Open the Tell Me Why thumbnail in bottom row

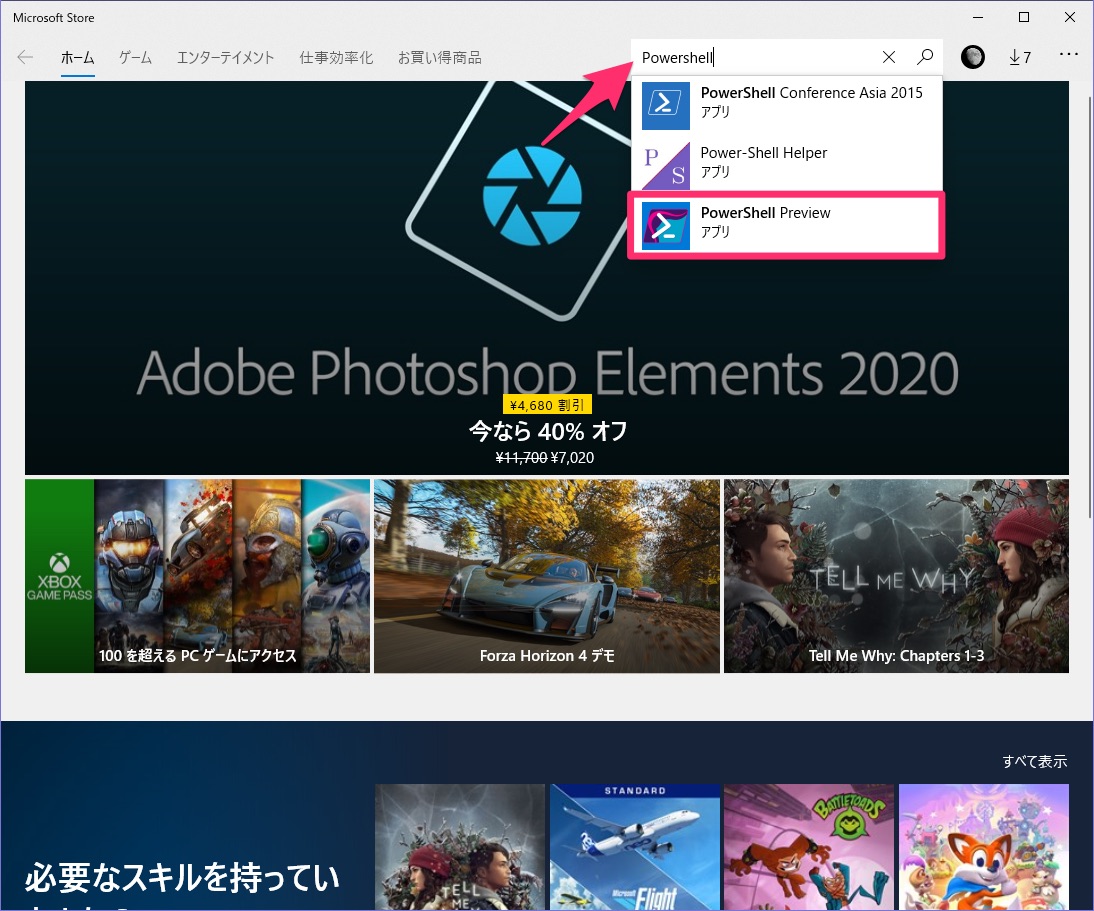point(460,847)
